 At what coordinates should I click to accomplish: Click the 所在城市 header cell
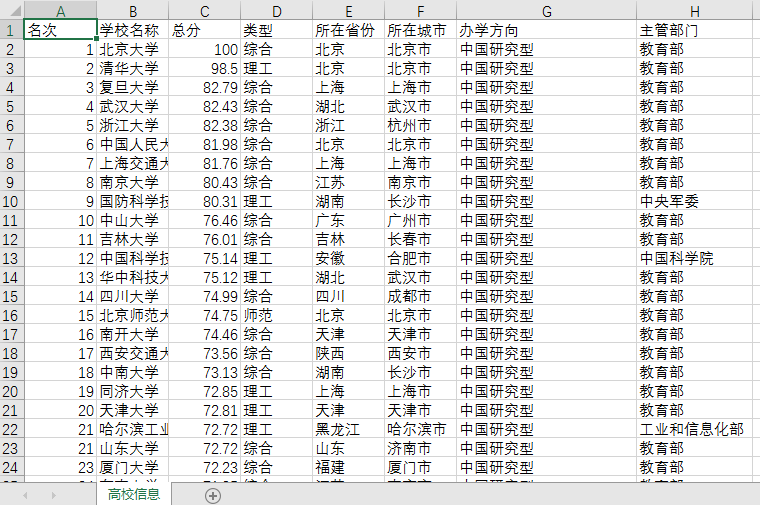pyautogui.click(x=420, y=30)
